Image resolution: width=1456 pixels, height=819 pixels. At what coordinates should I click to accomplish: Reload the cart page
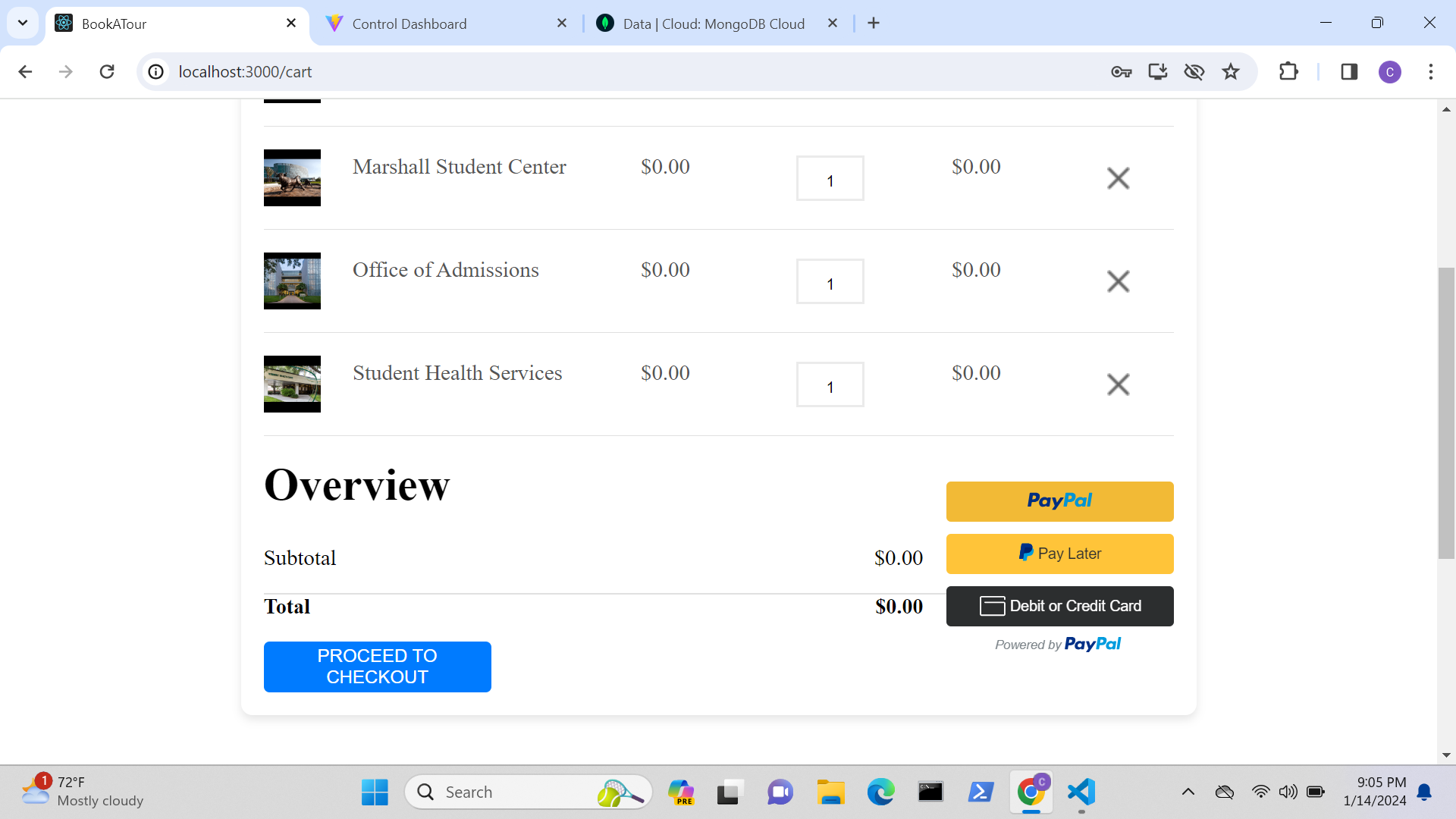pos(107,71)
